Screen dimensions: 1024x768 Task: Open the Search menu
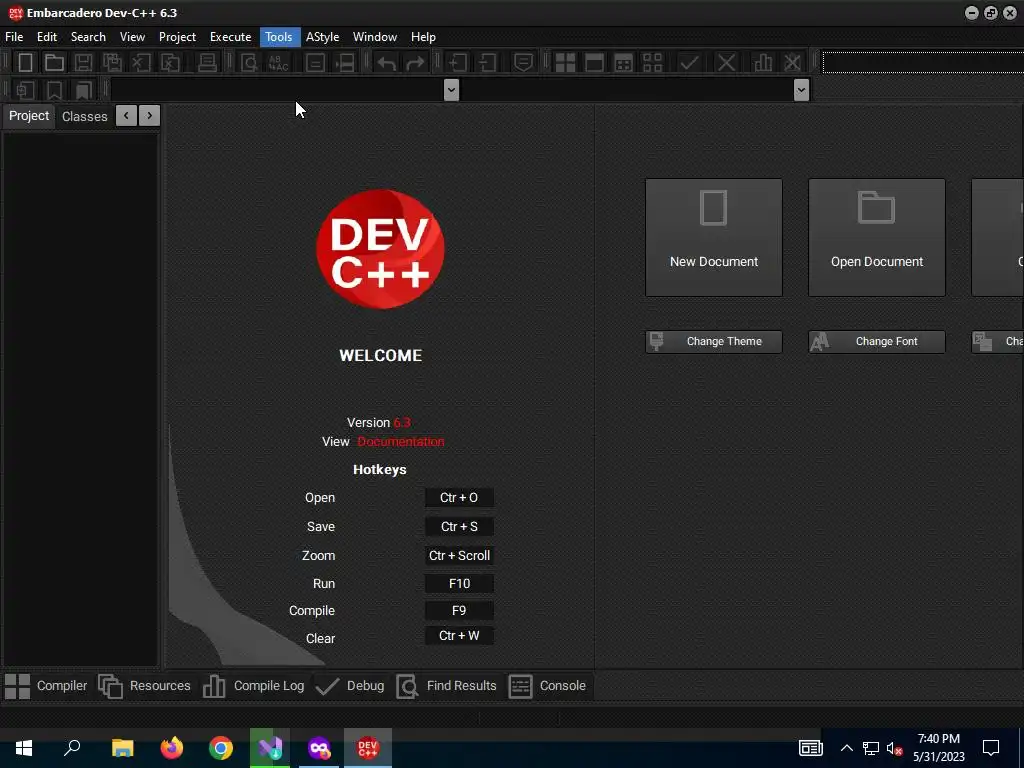(x=88, y=37)
